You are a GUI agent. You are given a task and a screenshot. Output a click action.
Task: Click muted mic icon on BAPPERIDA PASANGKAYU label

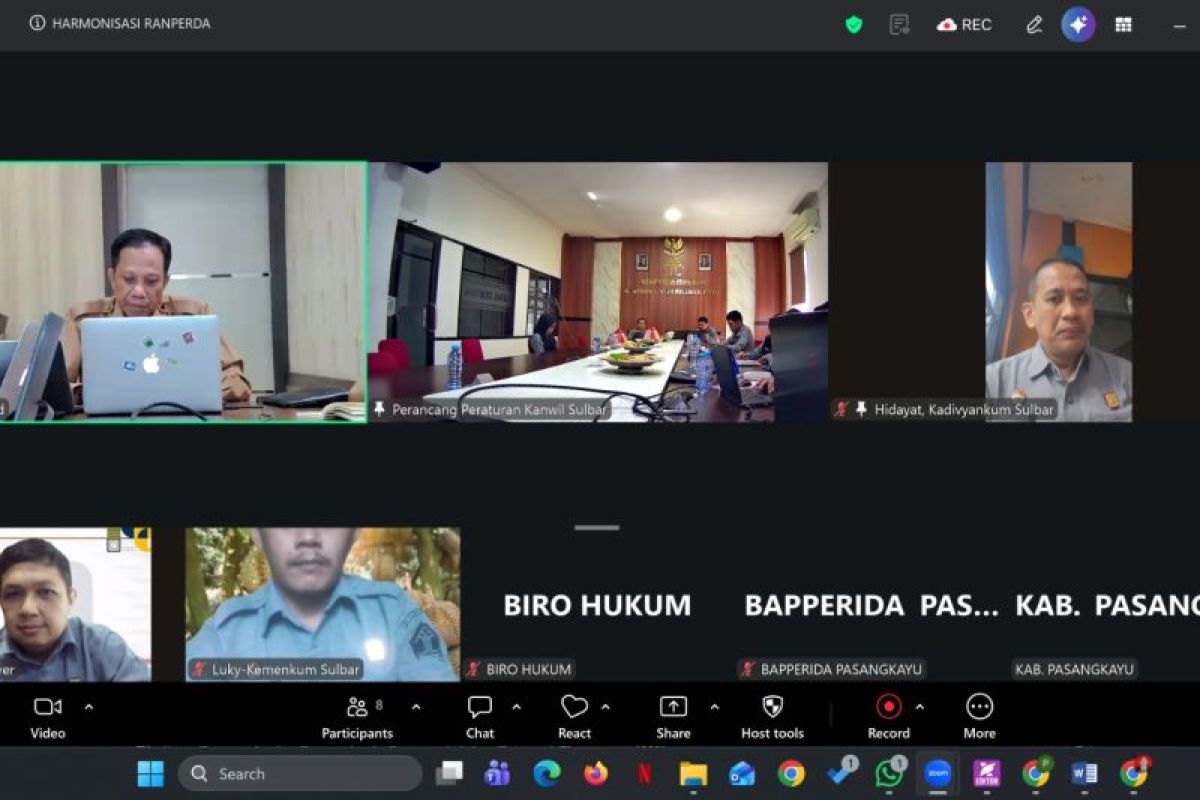click(748, 669)
